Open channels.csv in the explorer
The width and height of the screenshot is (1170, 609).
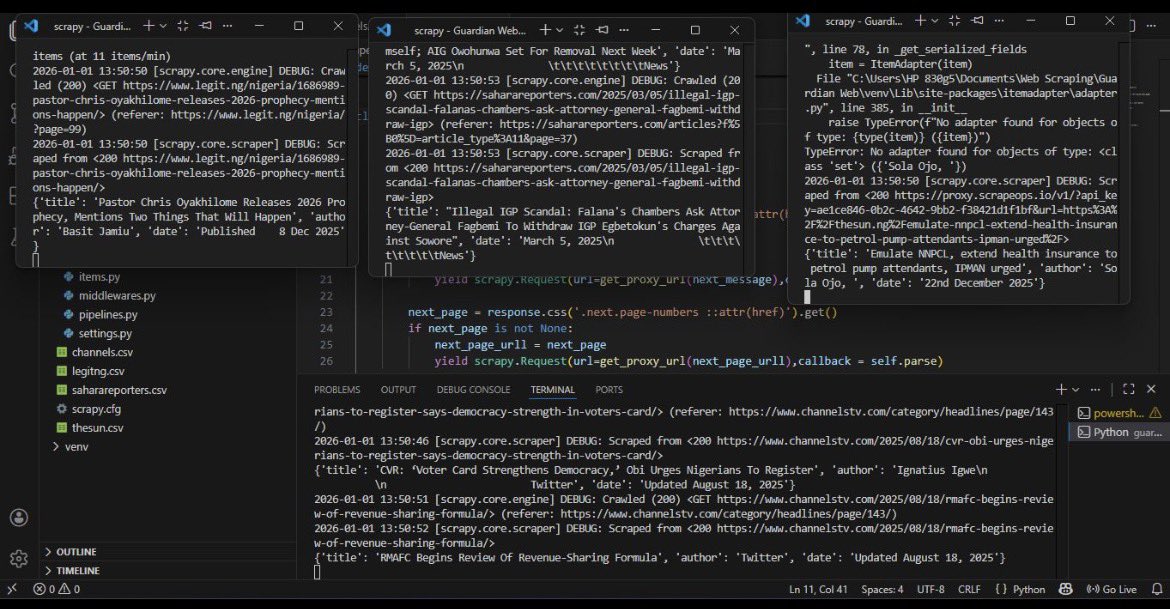[102, 352]
